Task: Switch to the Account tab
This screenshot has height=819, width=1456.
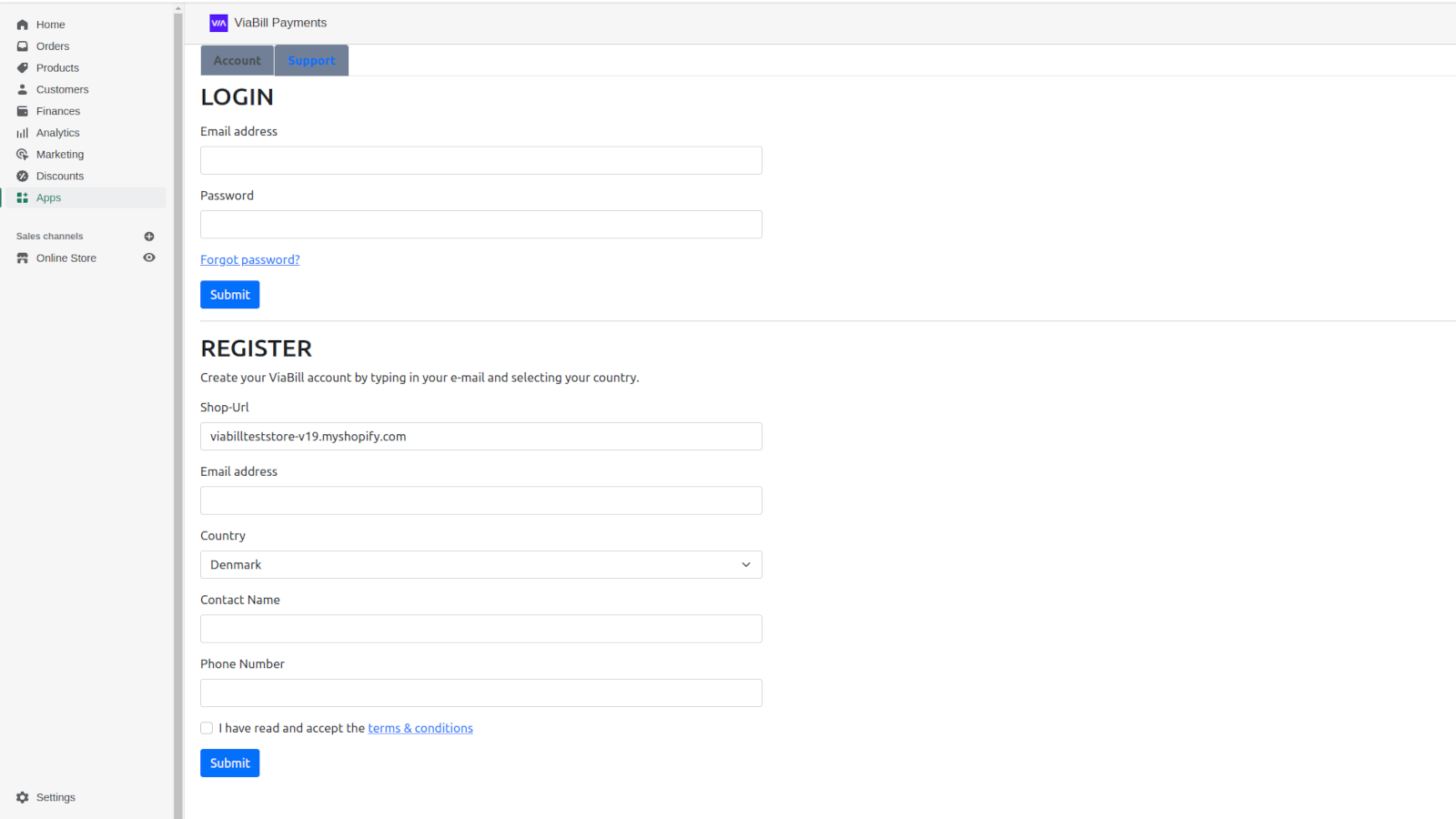Action: coord(238,60)
